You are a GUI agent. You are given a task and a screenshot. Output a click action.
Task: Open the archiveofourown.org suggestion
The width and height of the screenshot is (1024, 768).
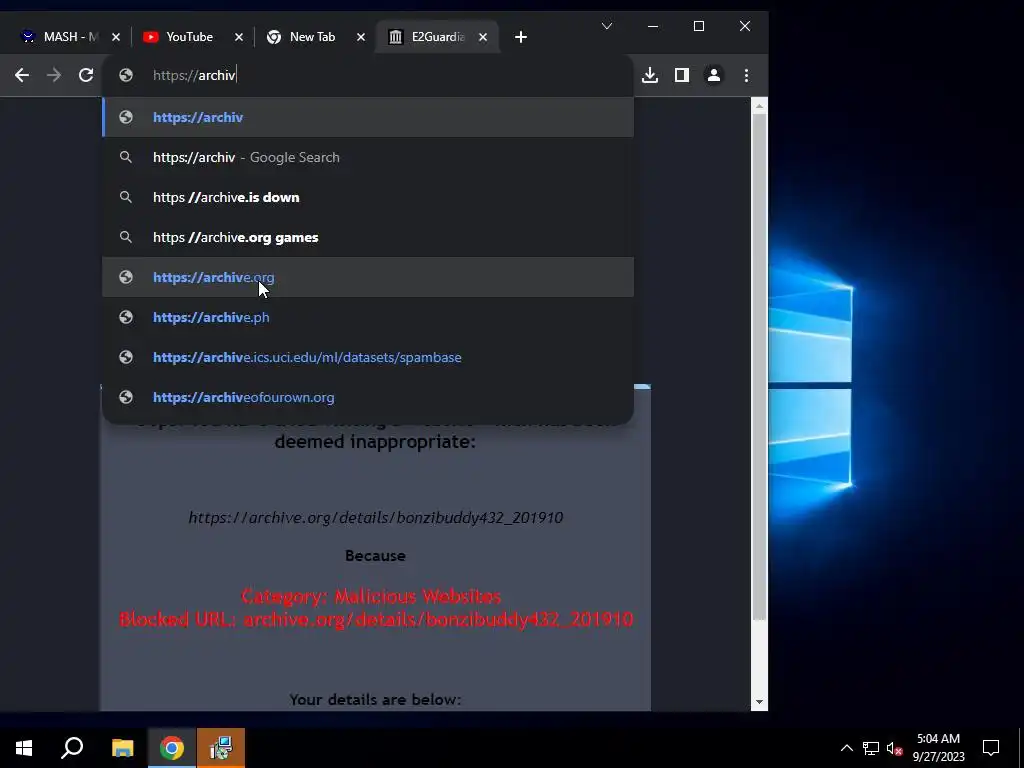pyautogui.click(x=368, y=397)
